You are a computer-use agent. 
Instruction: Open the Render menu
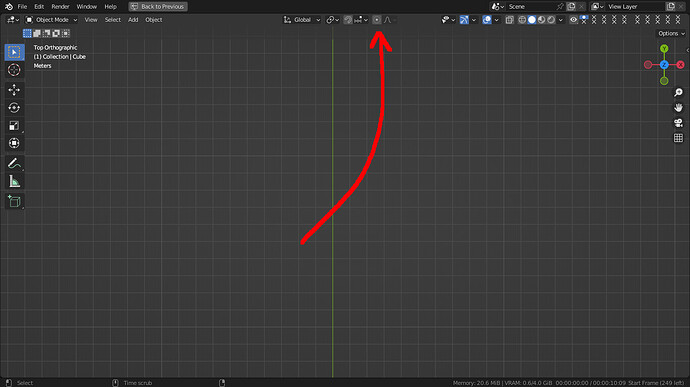(x=60, y=7)
